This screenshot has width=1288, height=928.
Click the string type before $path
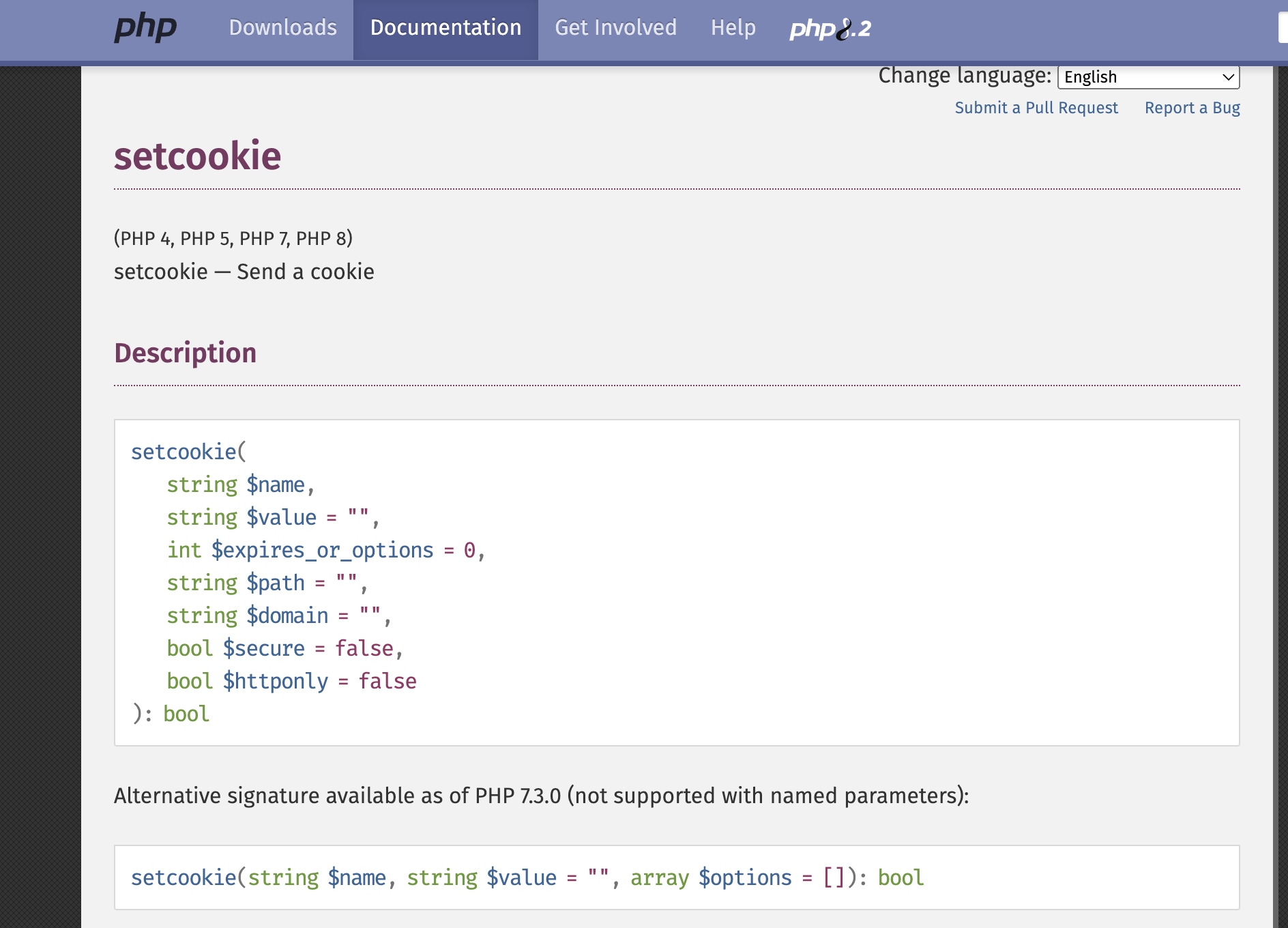point(202,583)
